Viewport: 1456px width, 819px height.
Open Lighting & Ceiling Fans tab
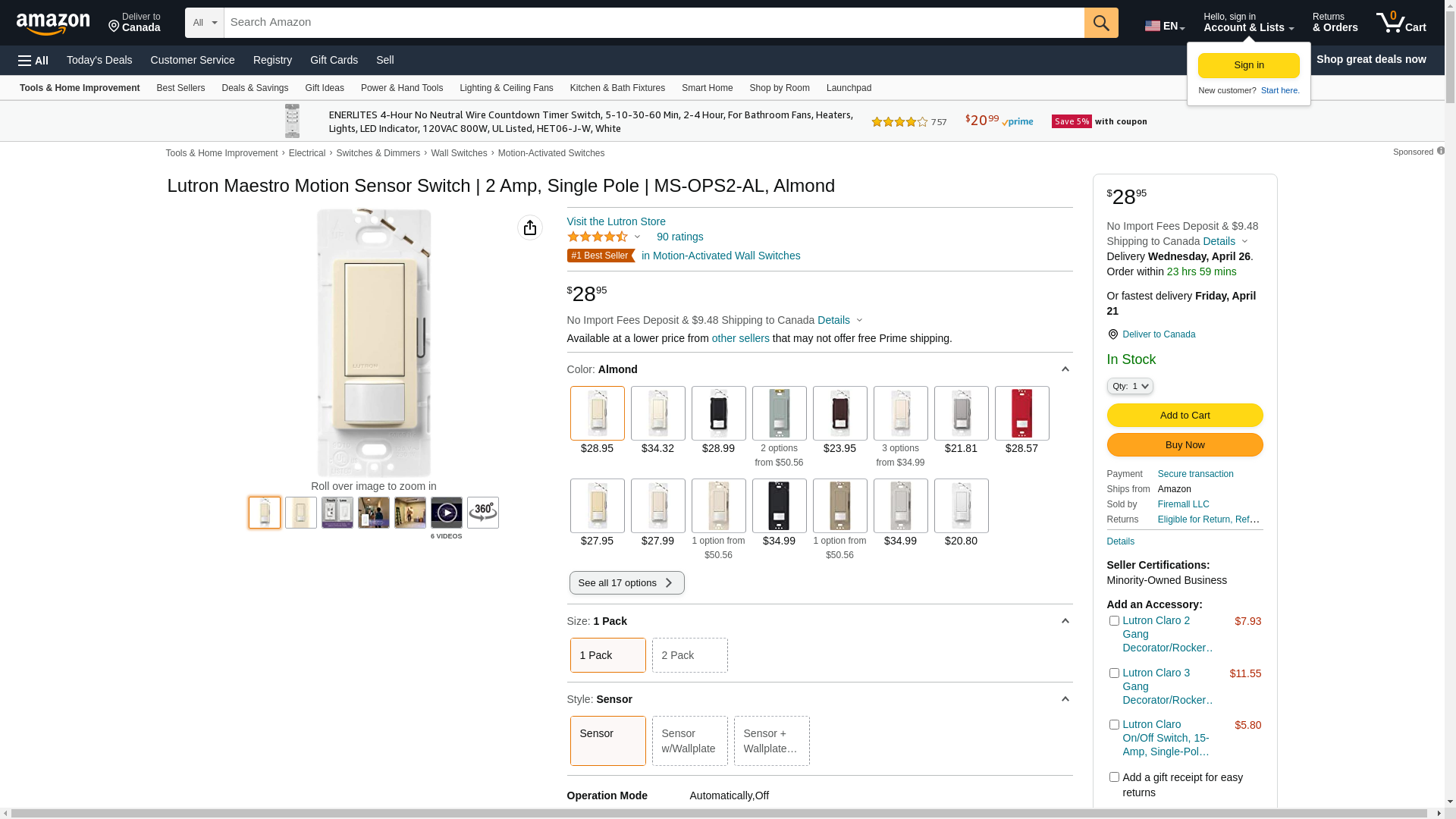click(x=506, y=88)
